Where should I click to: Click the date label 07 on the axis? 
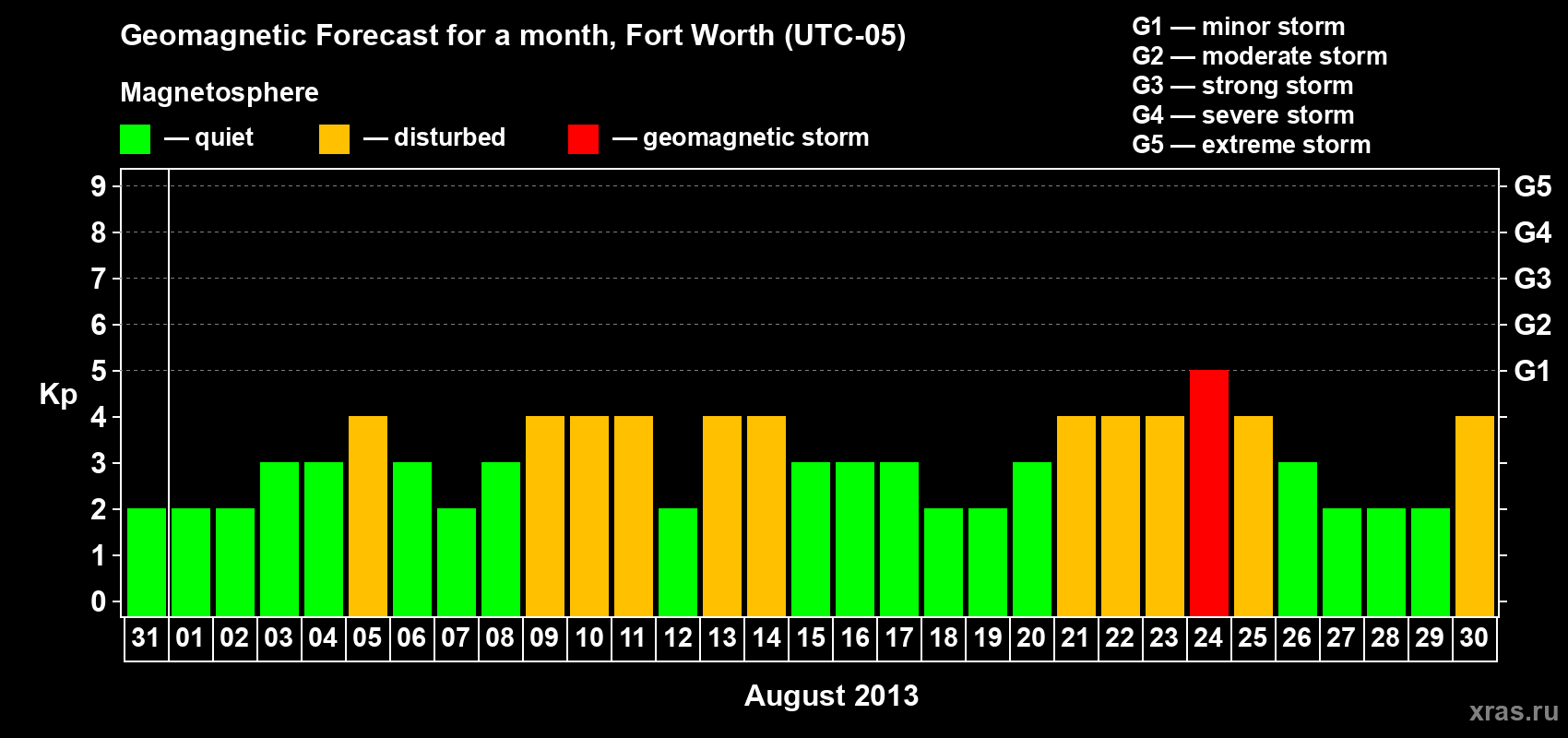point(456,637)
